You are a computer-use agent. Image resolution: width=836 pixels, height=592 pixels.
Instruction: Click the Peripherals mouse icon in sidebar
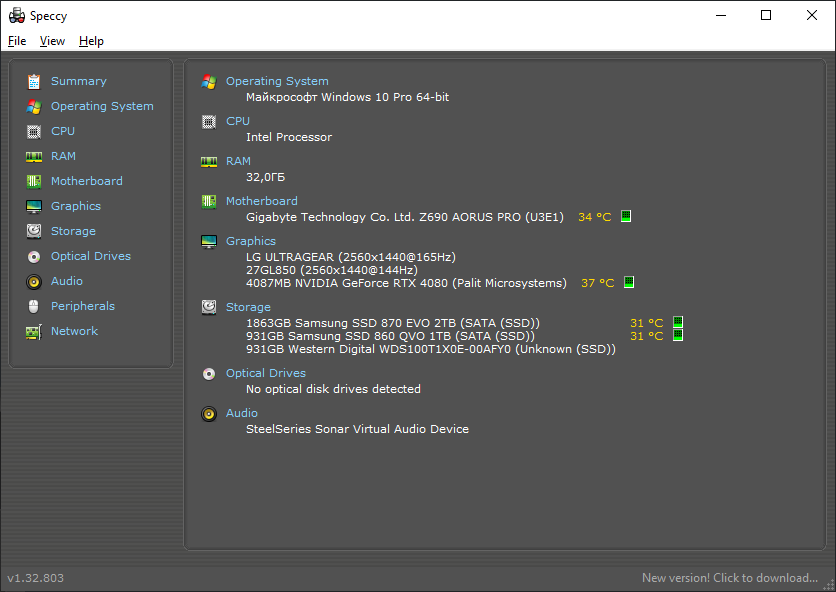[x=34, y=306]
